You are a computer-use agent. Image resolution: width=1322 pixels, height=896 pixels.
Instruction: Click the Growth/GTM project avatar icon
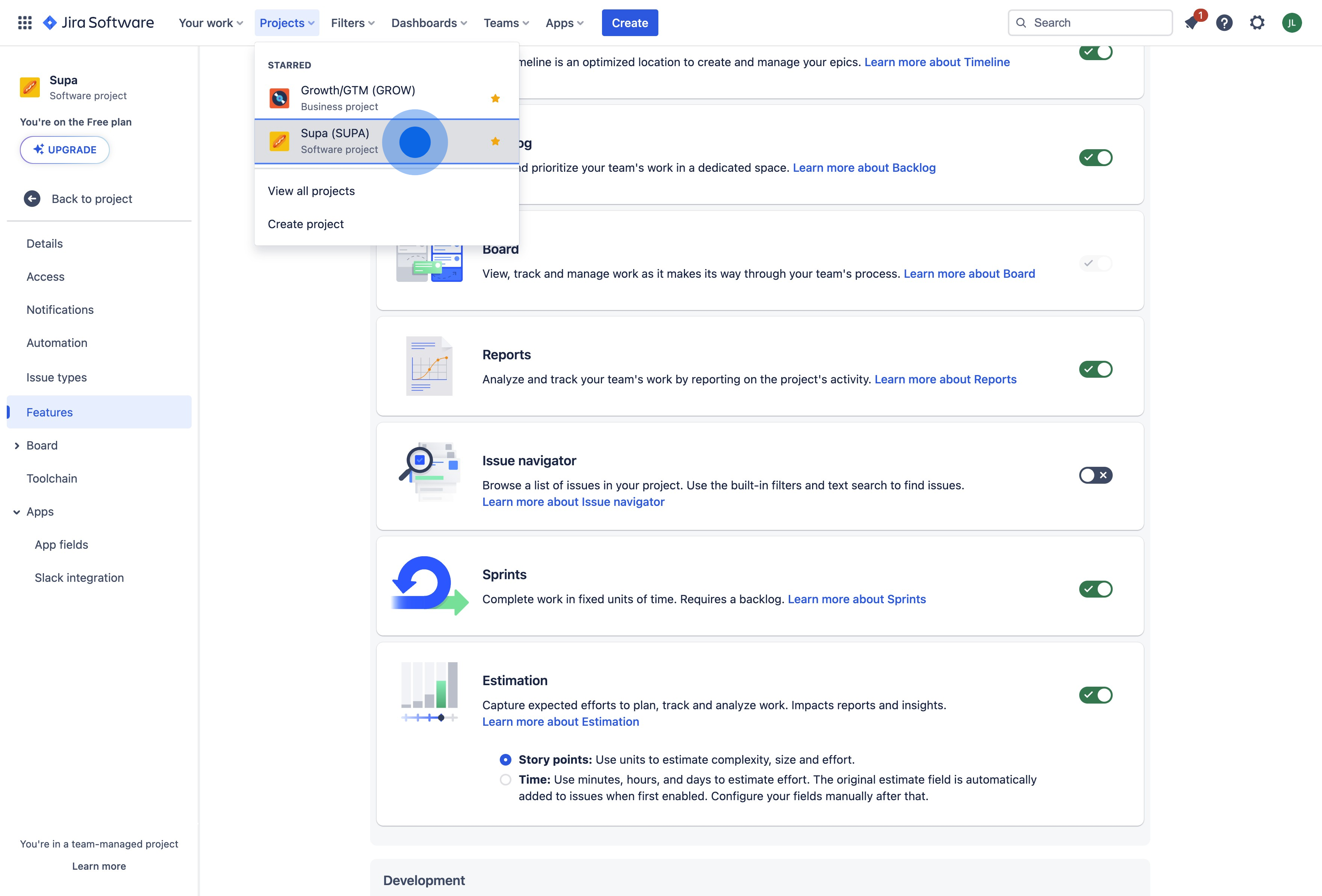tap(279, 98)
